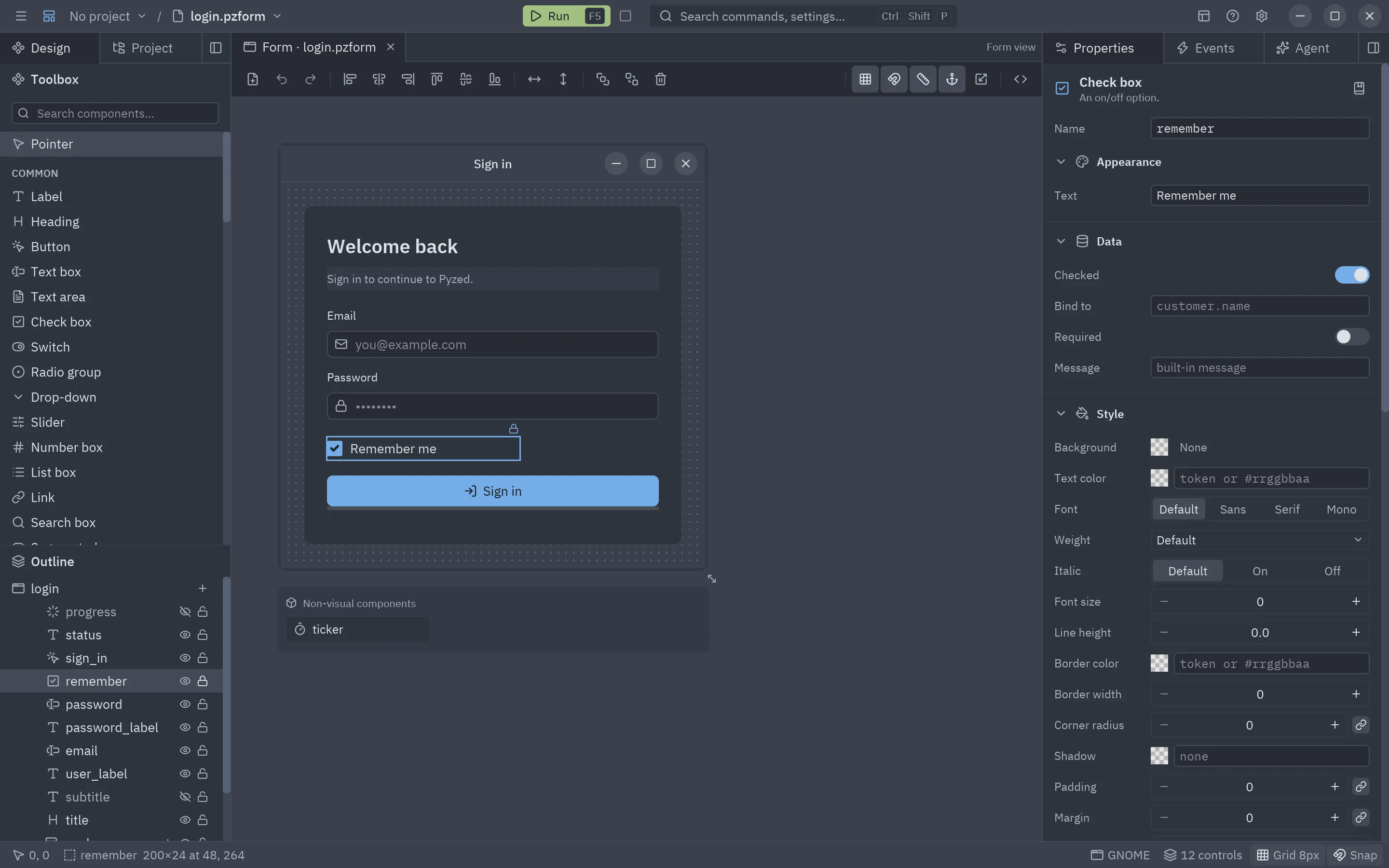Click the redo icon in form toolbar
Image resolution: width=1389 pixels, height=868 pixels.
tap(311, 79)
